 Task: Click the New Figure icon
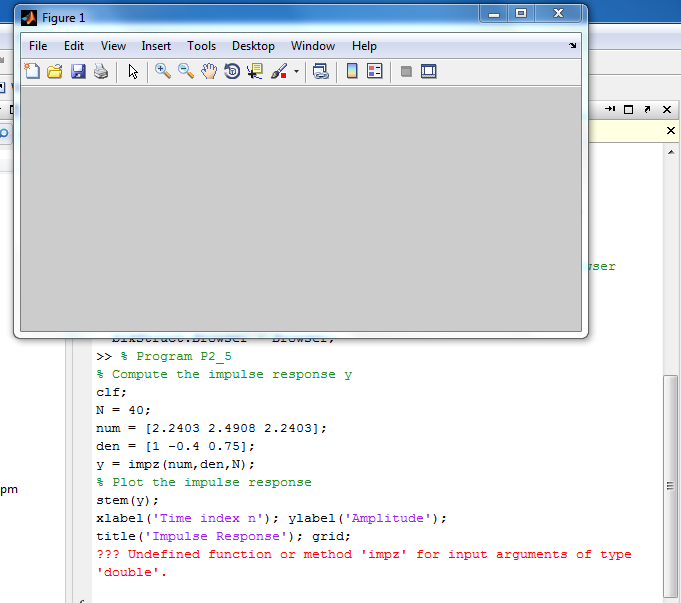pos(32,72)
